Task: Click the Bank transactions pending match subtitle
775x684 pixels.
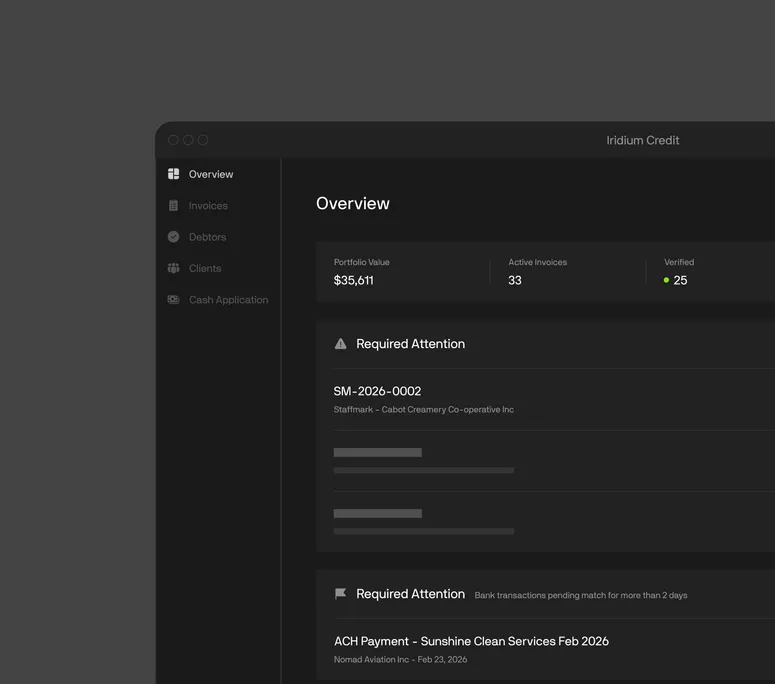Action: 581,595
